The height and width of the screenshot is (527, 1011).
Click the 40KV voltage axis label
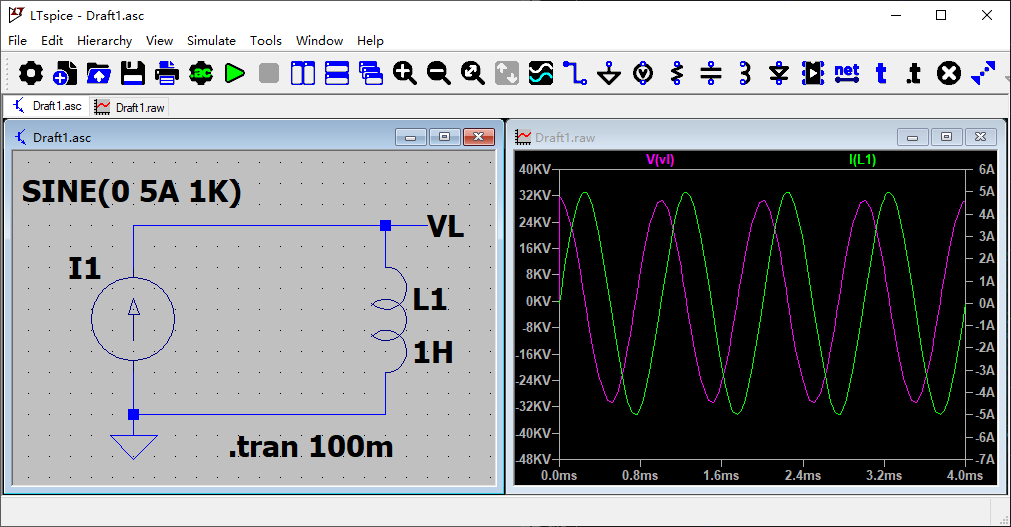point(535,169)
